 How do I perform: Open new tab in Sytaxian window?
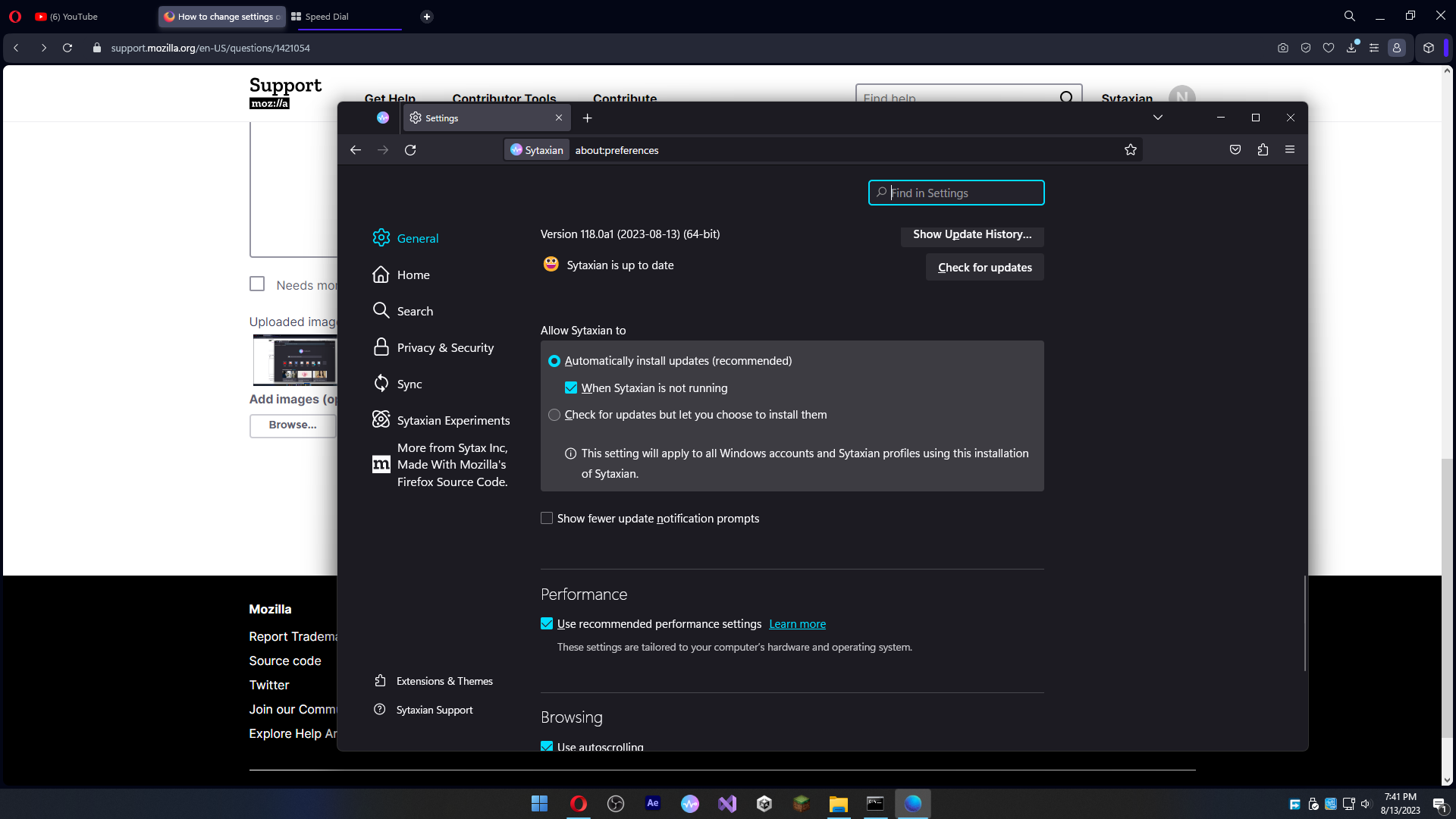[x=588, y=118]
